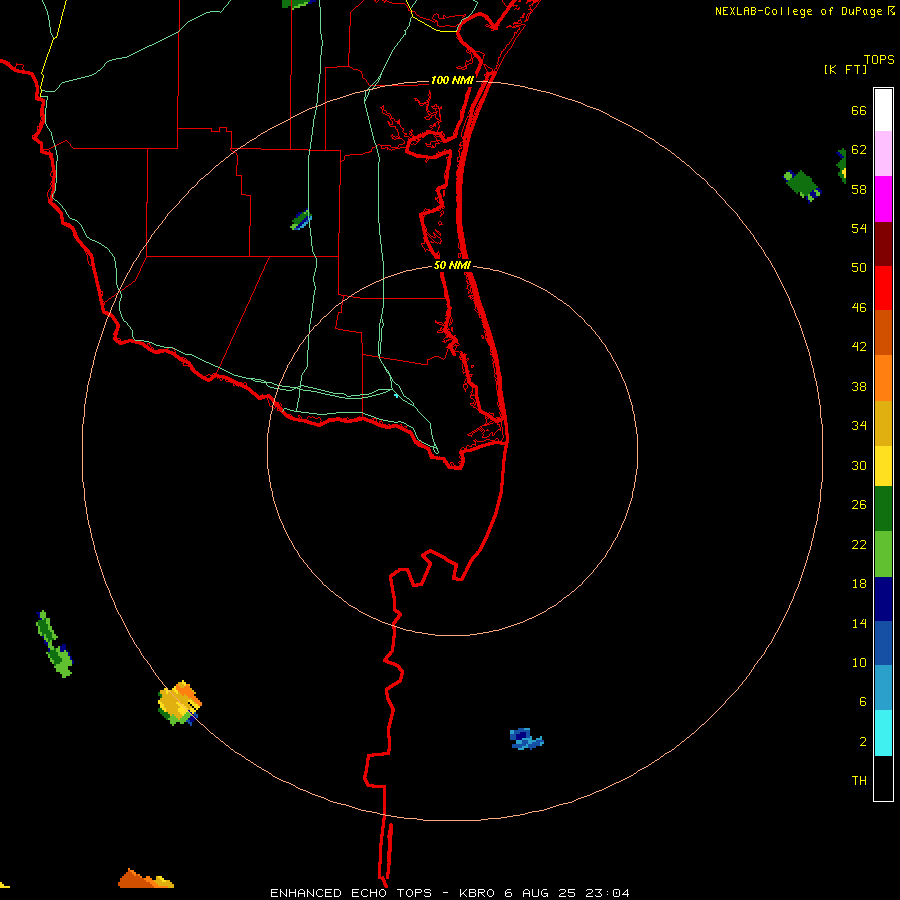
Task: Click the orange echo at the bottom edge
Action: (146, 879)
